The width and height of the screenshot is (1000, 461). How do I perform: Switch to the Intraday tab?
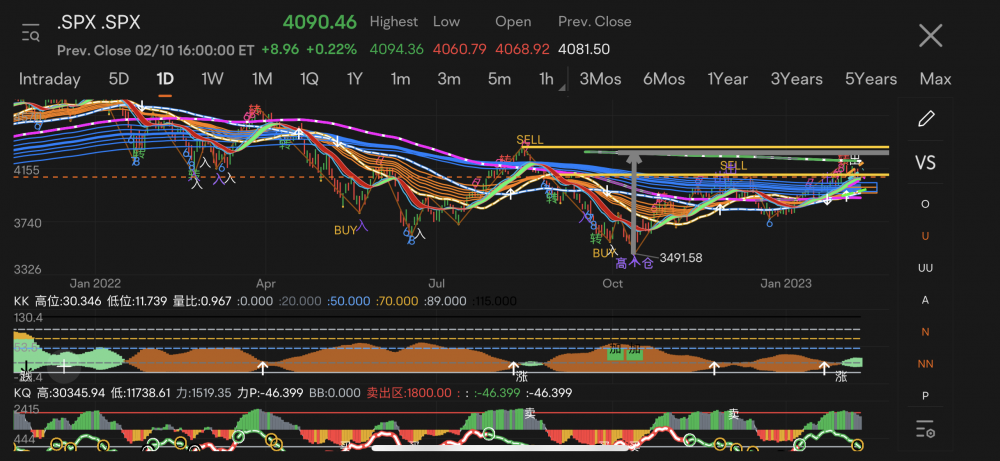pyautogui.click(x=49, y=79)
